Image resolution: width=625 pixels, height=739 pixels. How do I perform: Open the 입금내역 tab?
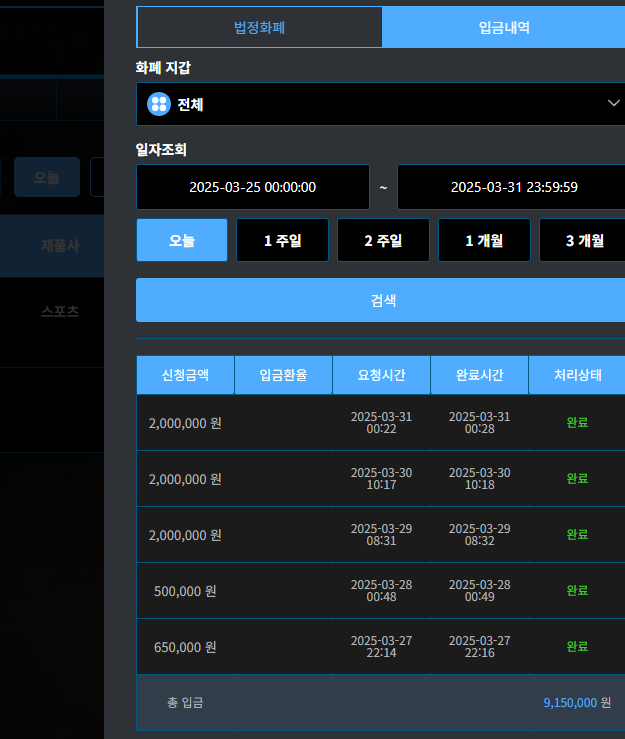point(504,28)
